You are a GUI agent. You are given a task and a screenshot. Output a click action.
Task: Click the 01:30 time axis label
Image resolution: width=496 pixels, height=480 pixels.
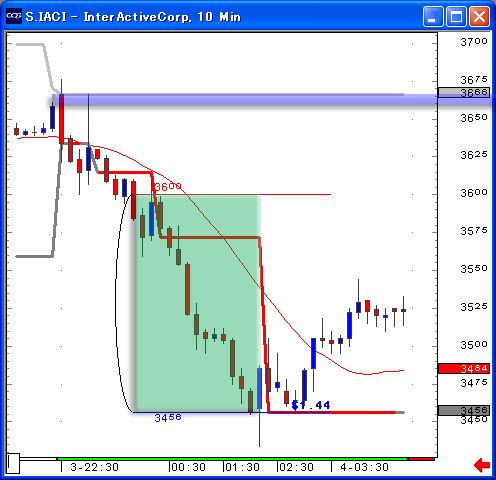pyautogui.click(x=242, y=467)
